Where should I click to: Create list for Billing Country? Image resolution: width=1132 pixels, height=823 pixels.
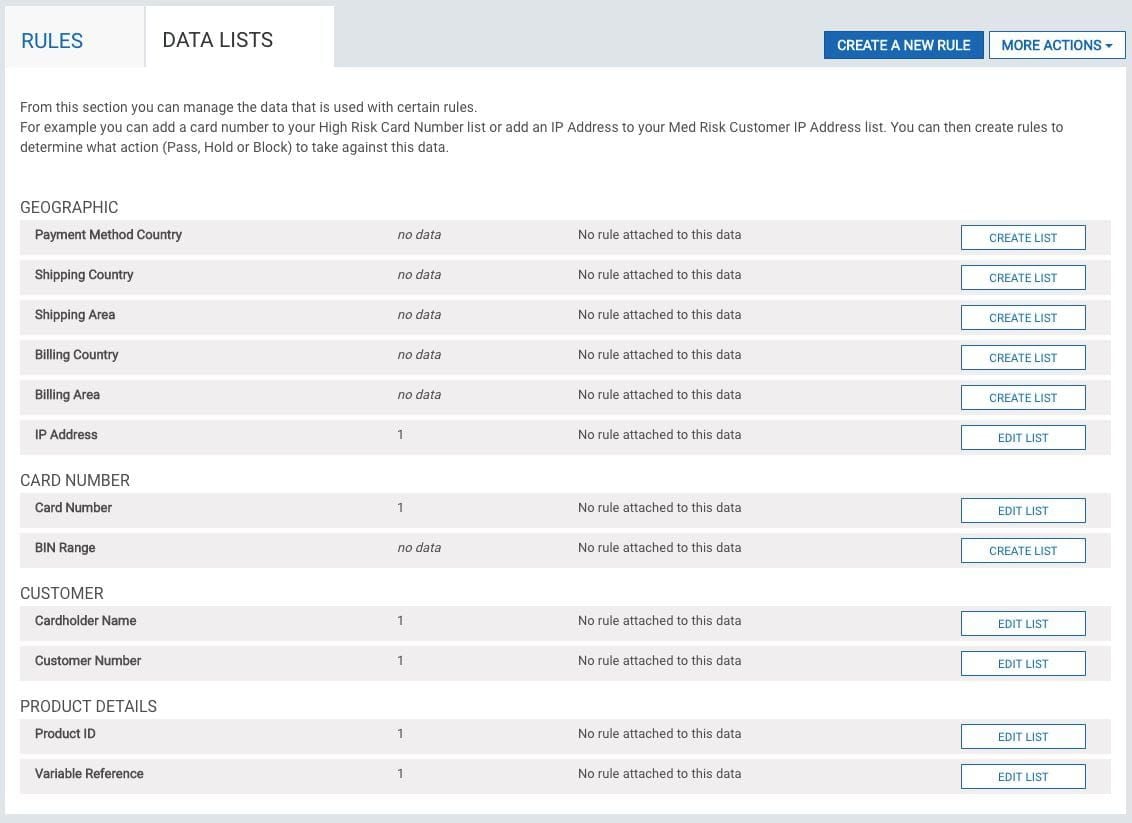1022,358
